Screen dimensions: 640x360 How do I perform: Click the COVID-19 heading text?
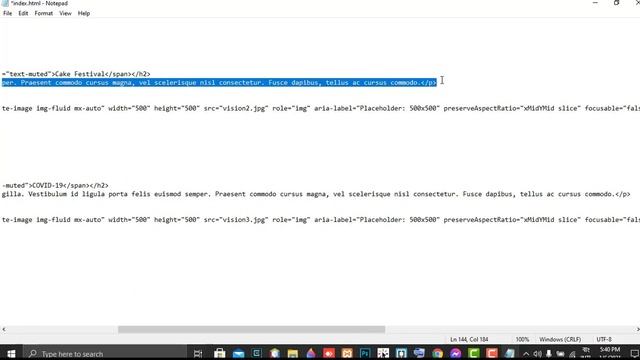tap(47, 185)
